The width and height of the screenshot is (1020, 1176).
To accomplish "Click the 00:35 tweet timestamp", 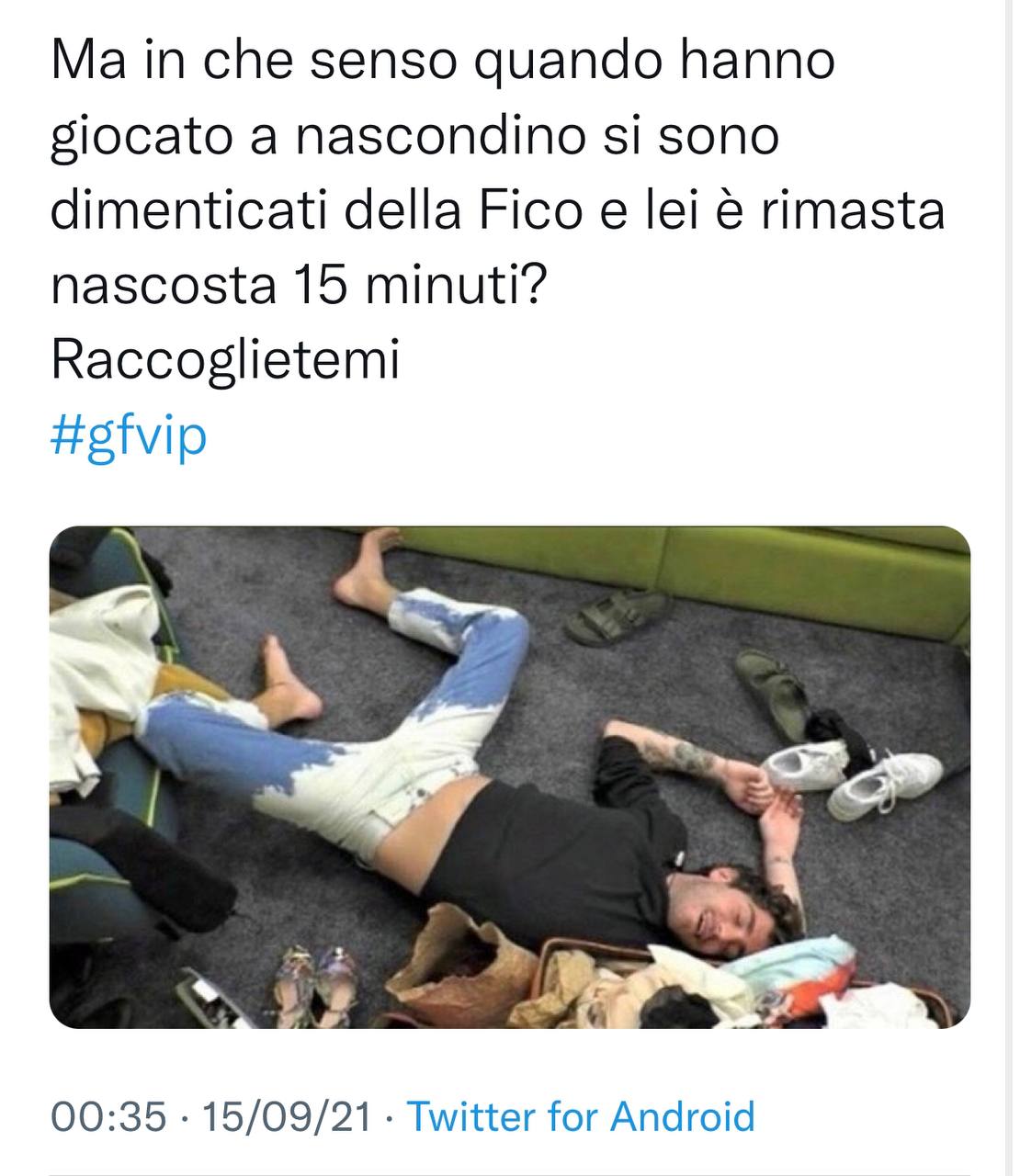I will (108, 1116).
